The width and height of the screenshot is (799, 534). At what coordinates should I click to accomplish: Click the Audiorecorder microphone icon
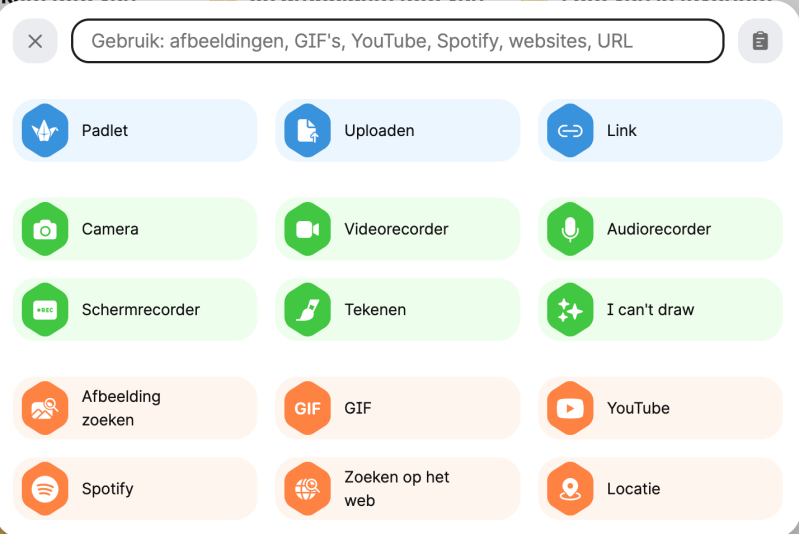click(x=570, y=230)
